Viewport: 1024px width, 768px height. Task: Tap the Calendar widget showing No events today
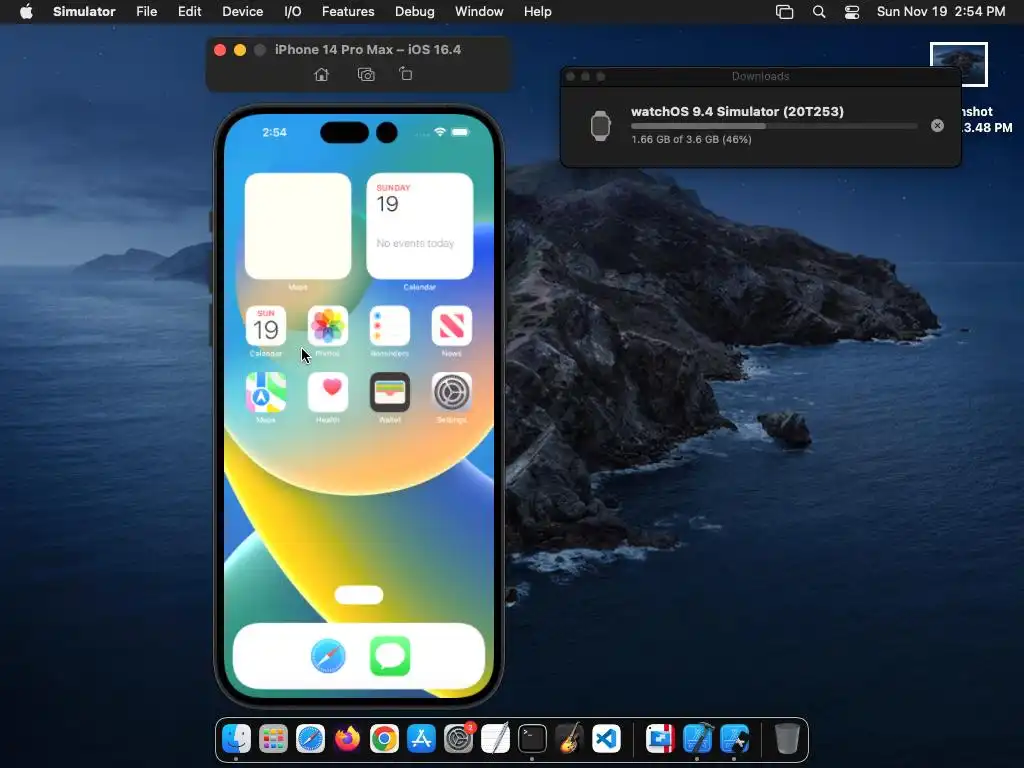[x=419, y=226]
